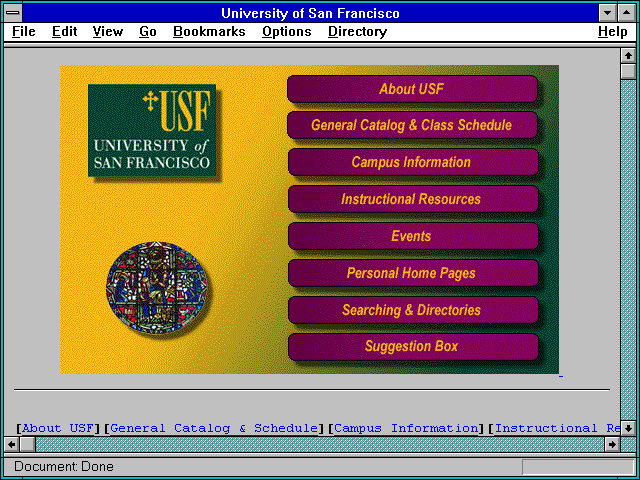Click the horizontal scrollbar thumb
The width and height of the screenshot is (640, 480).
pos(27,444)
